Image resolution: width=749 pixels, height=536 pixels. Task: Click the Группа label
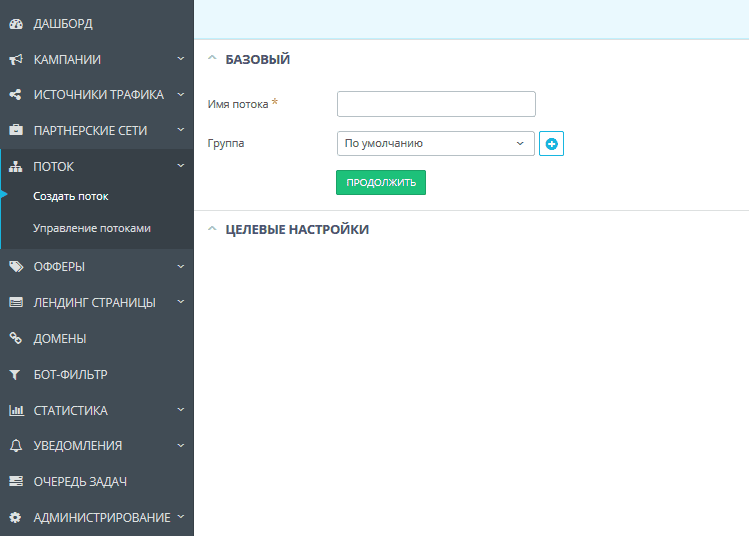coord(226,143)
